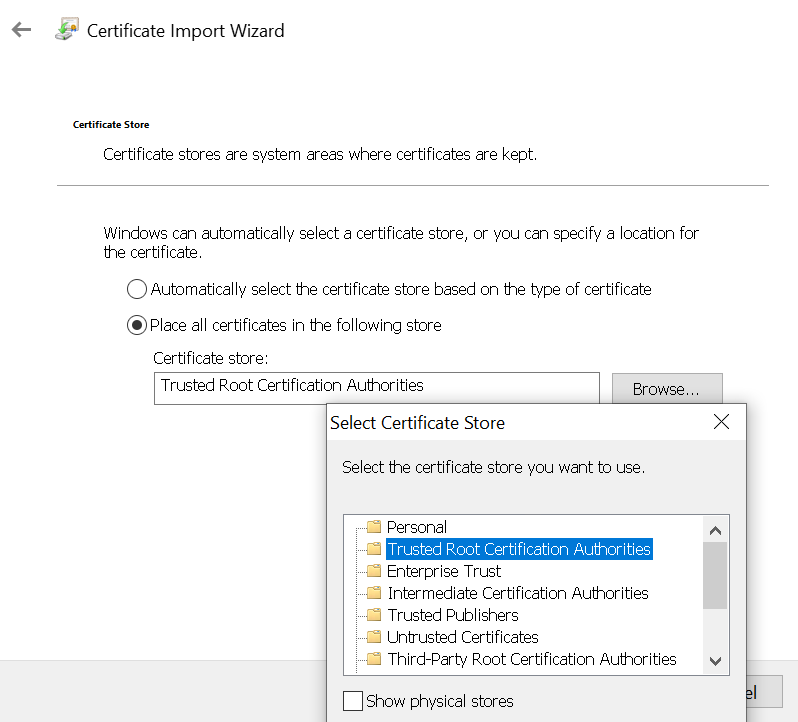Close the Select Certificate Store dialog
This screenshot has width=798, height=722.
pos(721,422)
